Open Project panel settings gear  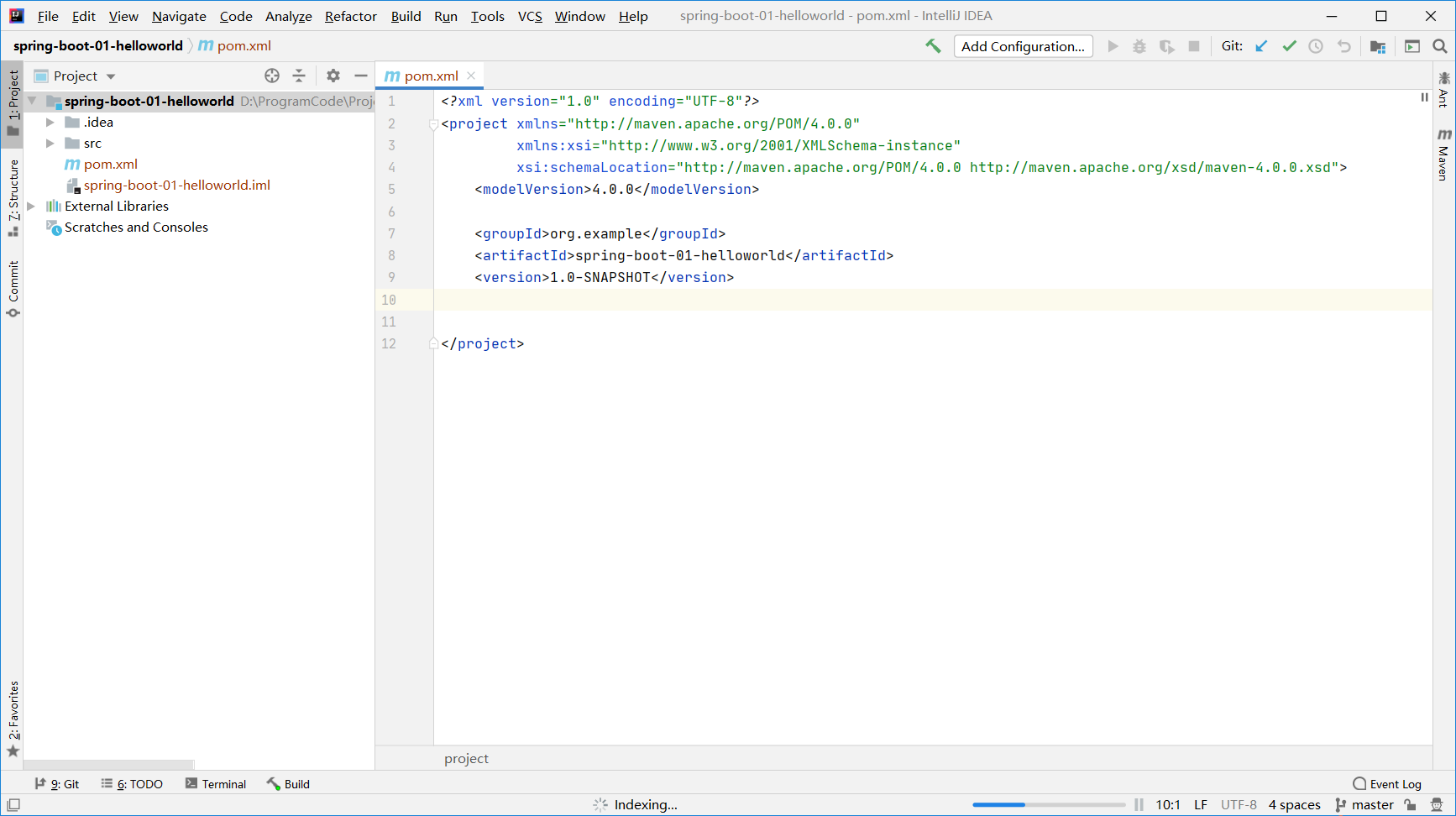click(x=333, y=76)
